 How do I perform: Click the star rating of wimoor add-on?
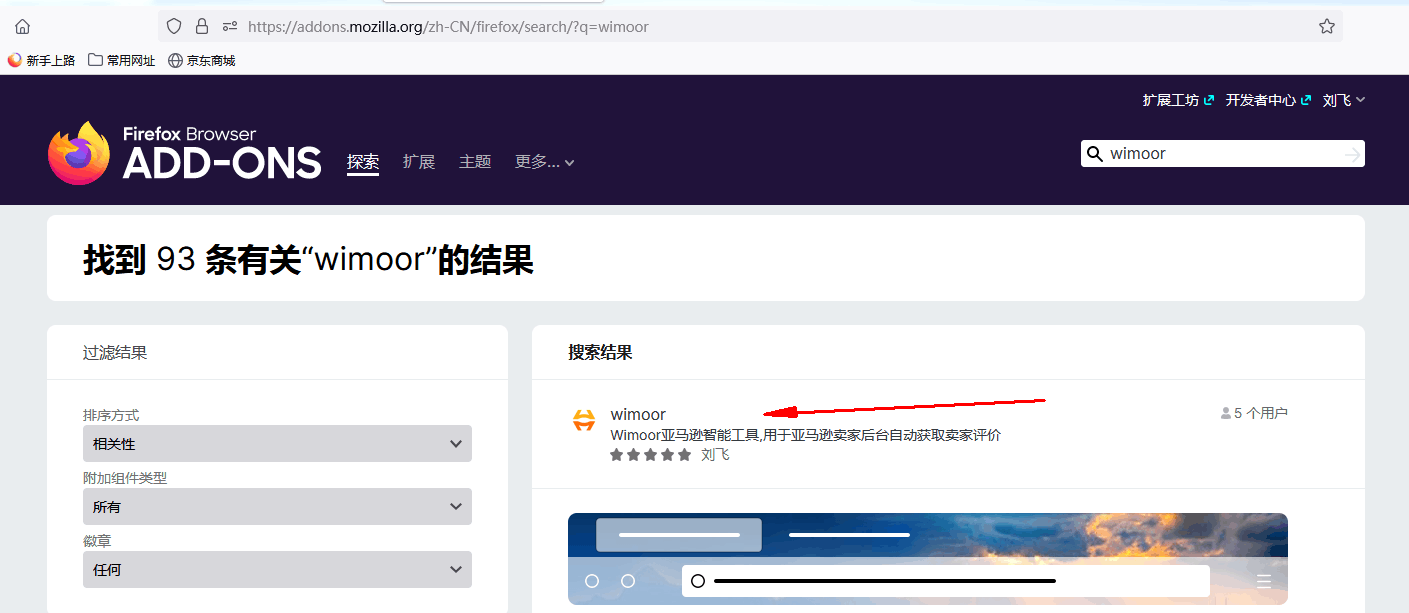pos(650,455)
